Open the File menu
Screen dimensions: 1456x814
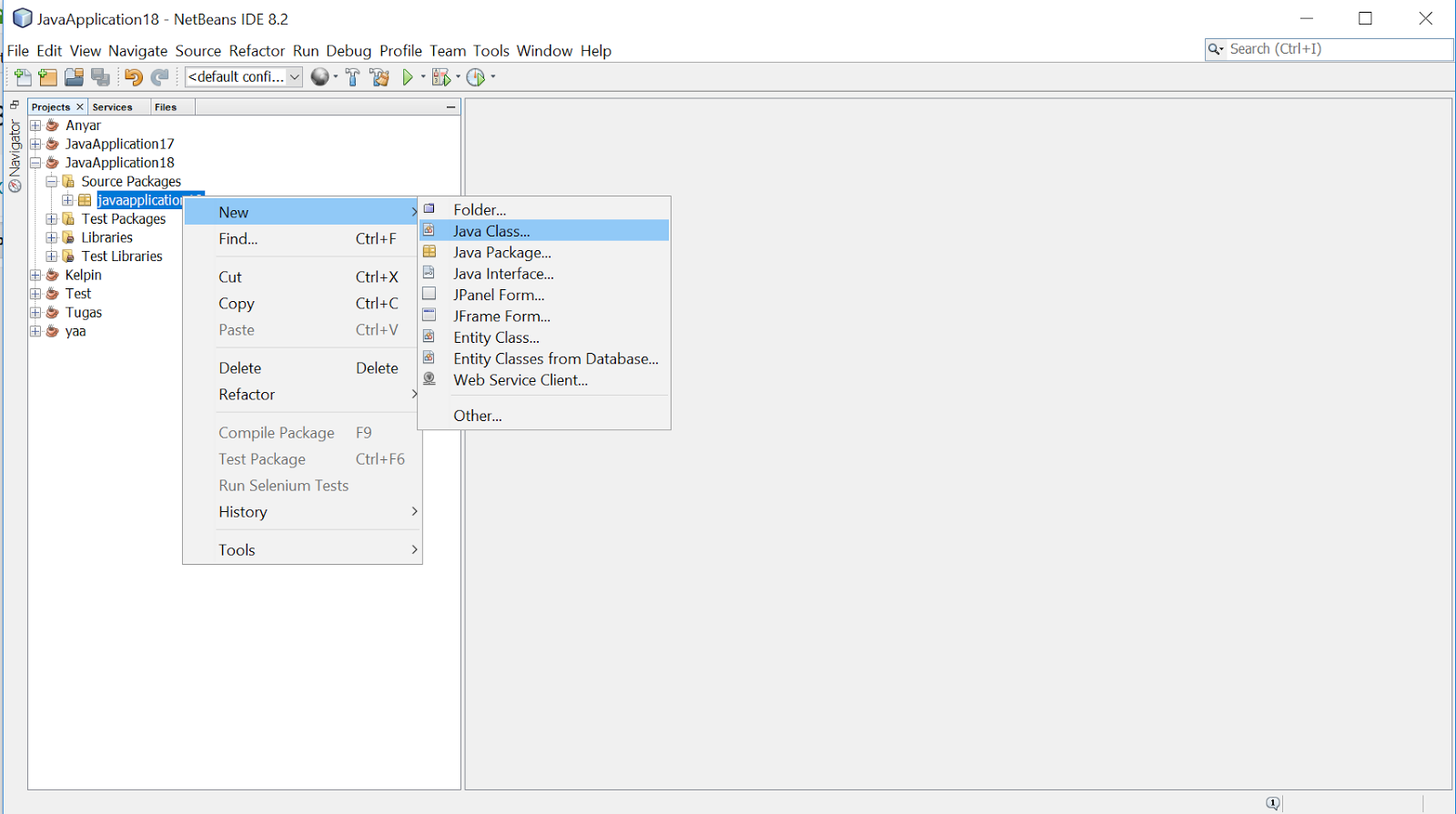click(18, 51)
